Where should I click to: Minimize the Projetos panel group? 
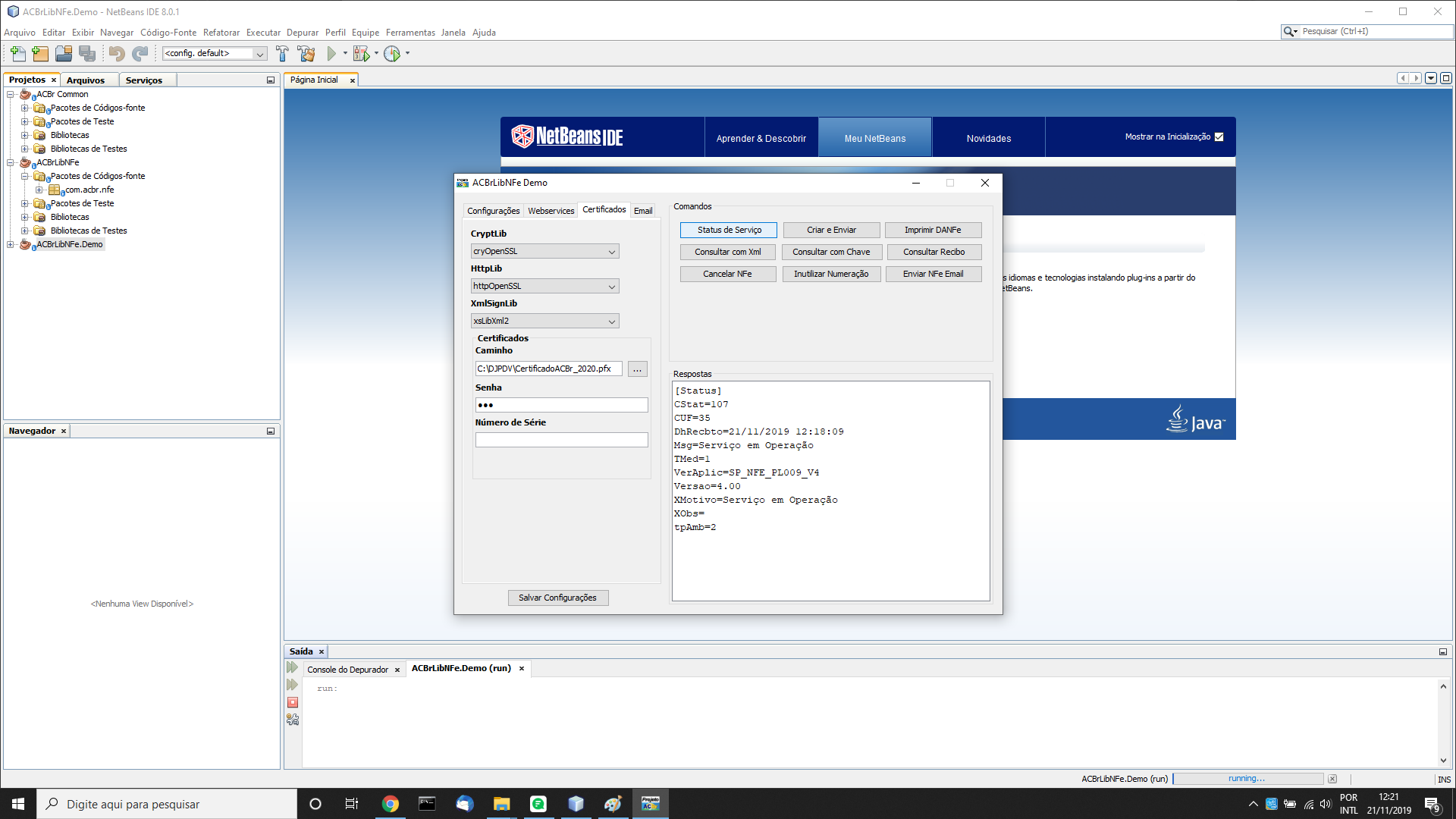click(x=271, y=80)
